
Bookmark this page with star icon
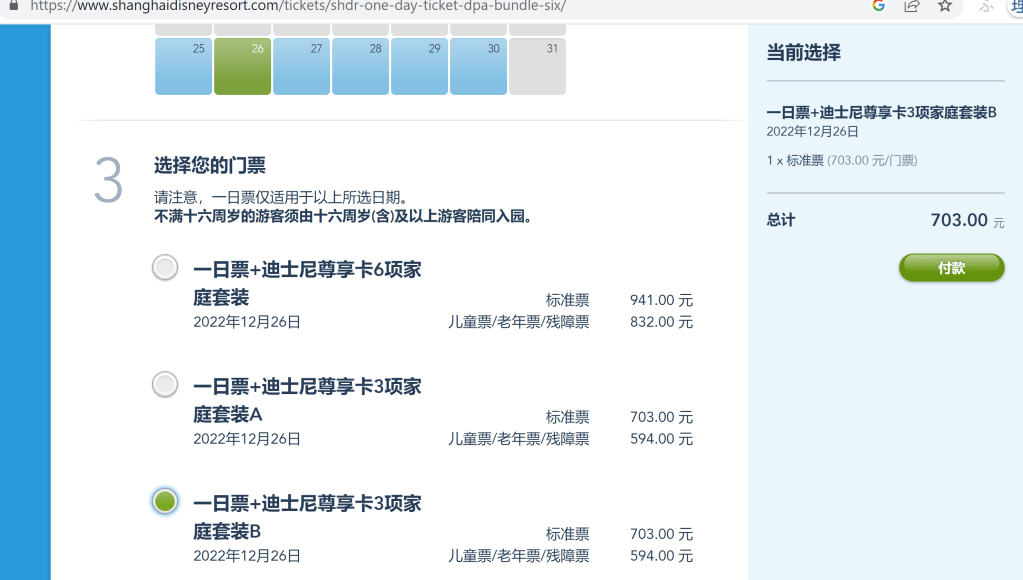coord(944,6)
